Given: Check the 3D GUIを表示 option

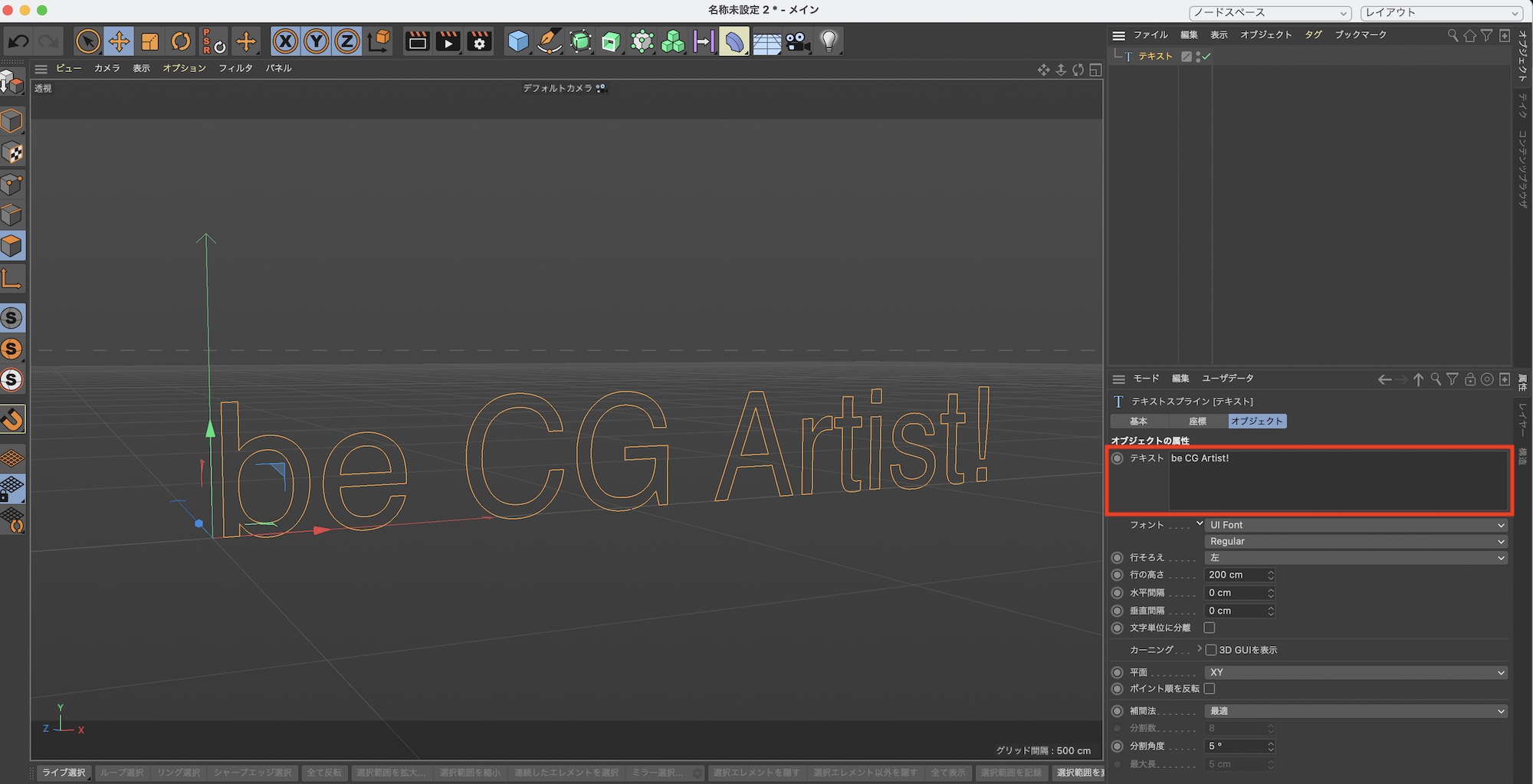Looking at the screenshot, I should (1211, 650).
